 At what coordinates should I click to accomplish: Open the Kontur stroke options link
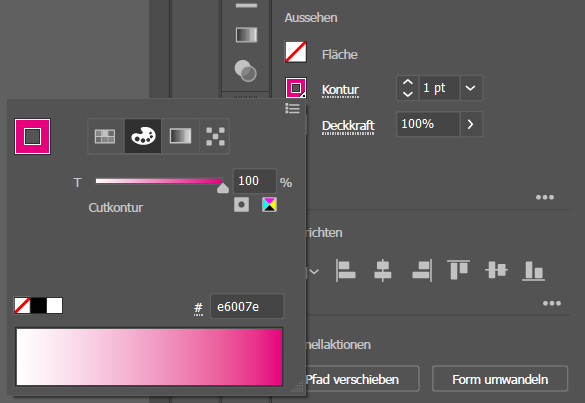coord(340,90)
